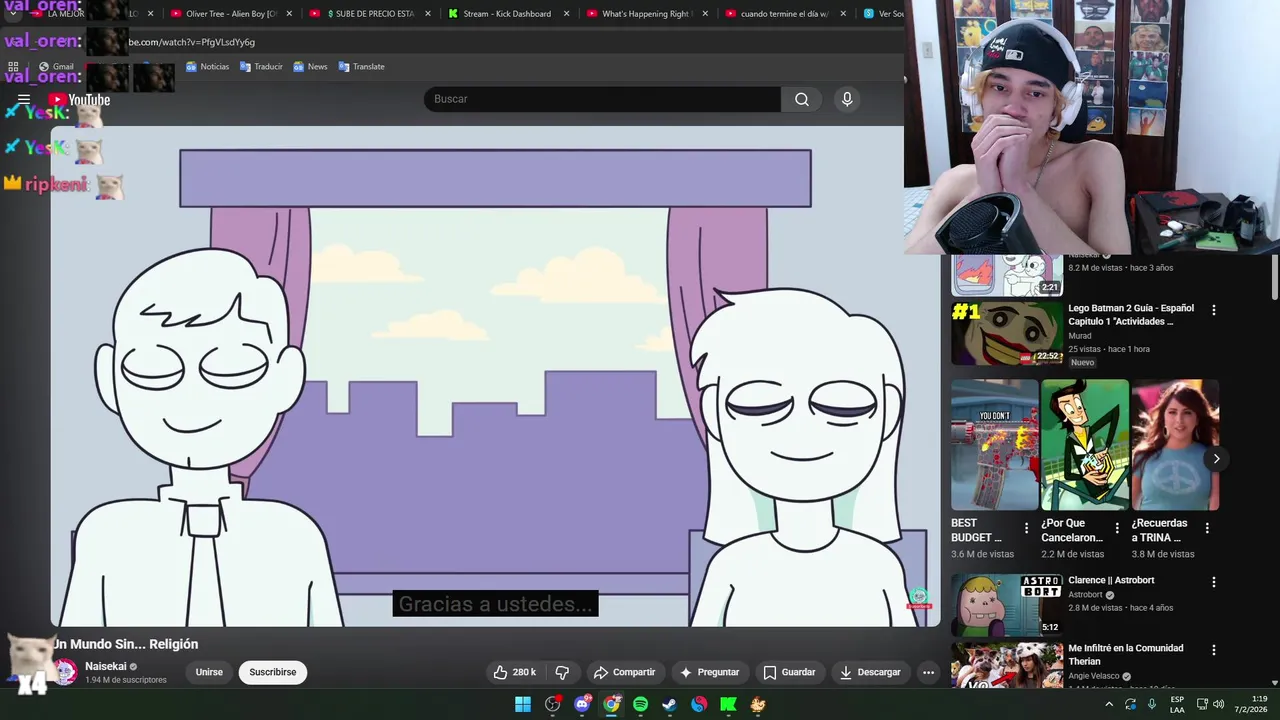1280x720 pixels.
Task: Open the browser apps grid icon
Action: (x=13, y=67)
